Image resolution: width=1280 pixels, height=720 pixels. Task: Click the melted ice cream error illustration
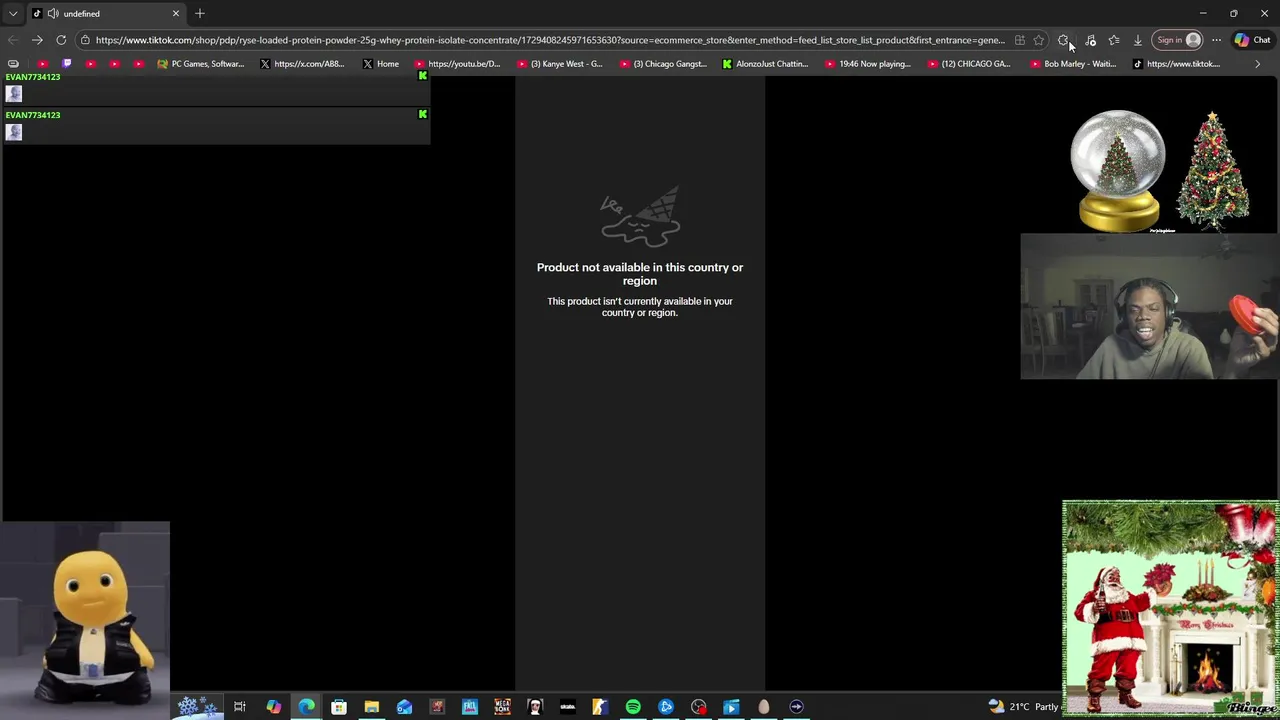tap(640, 217)
